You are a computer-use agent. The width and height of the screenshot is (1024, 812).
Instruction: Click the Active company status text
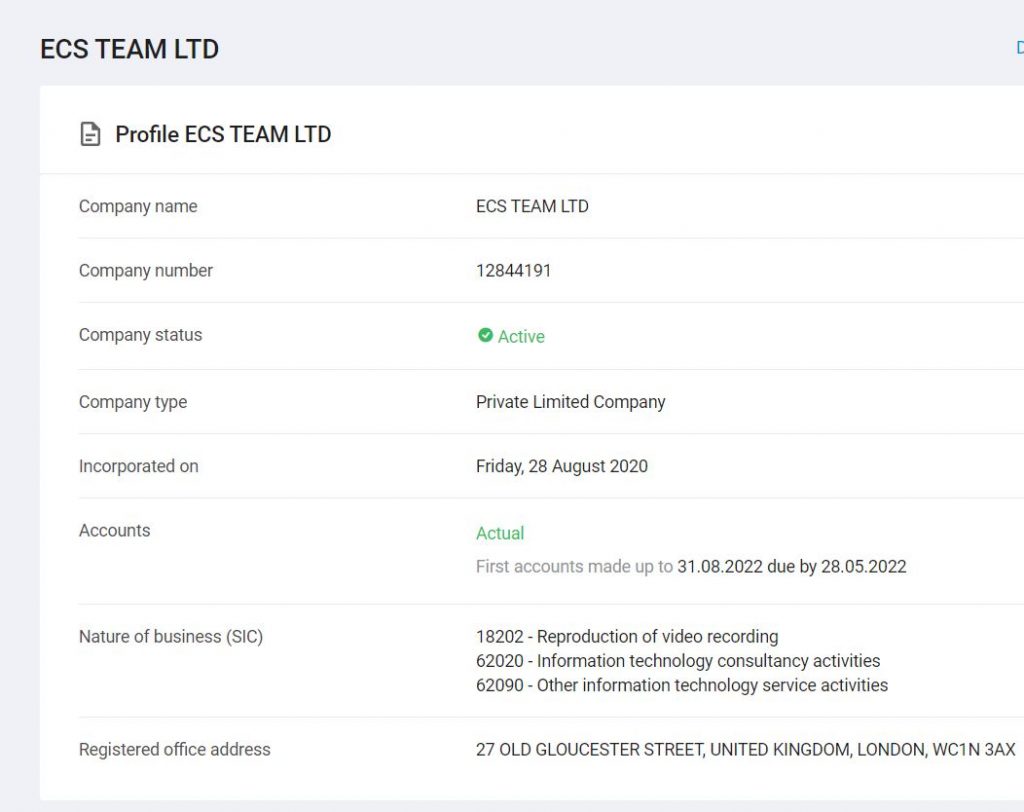point(521,336)
